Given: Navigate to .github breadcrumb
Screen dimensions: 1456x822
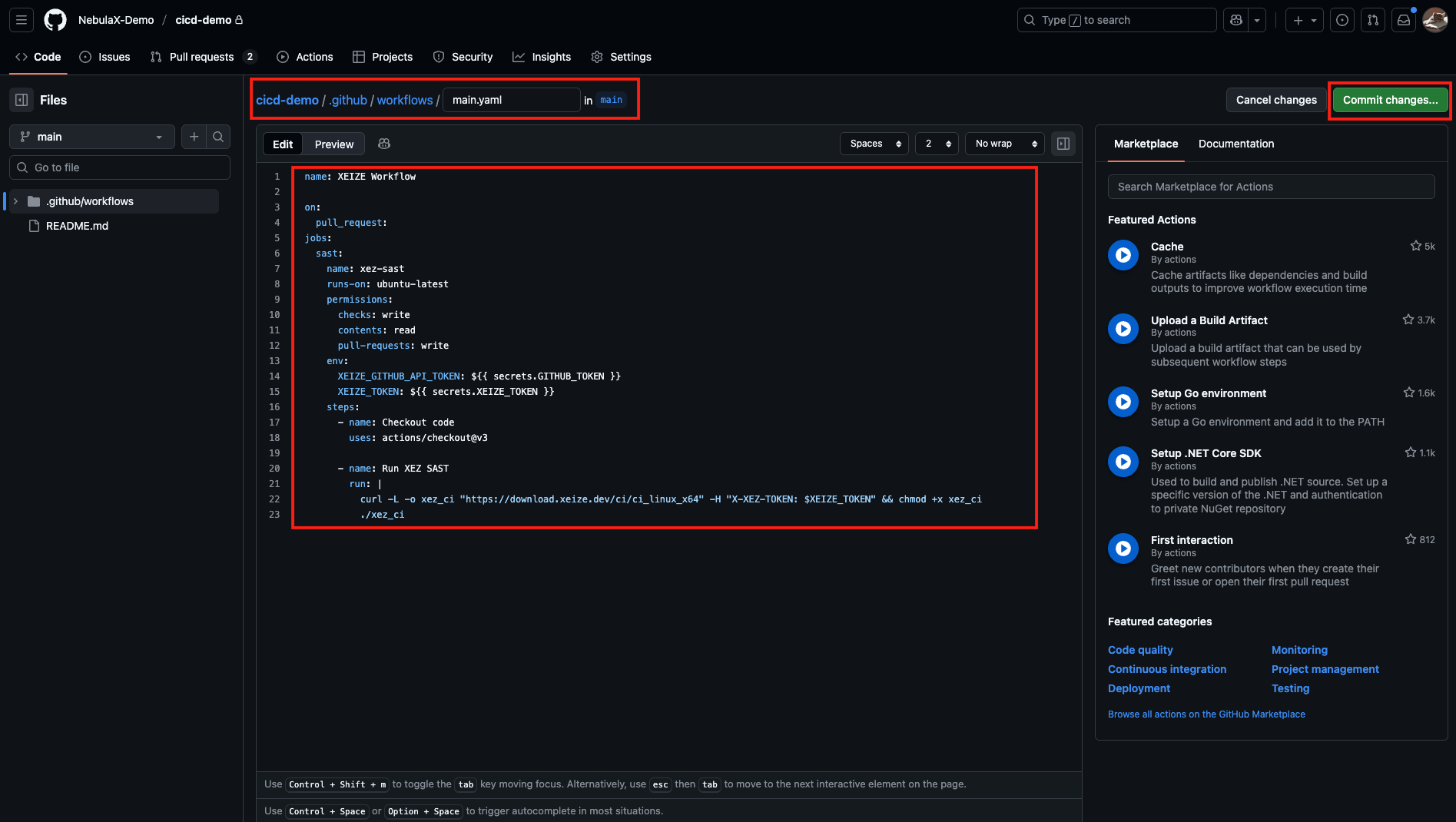Looking at the screenshot, I should click(x=348, y=100).
